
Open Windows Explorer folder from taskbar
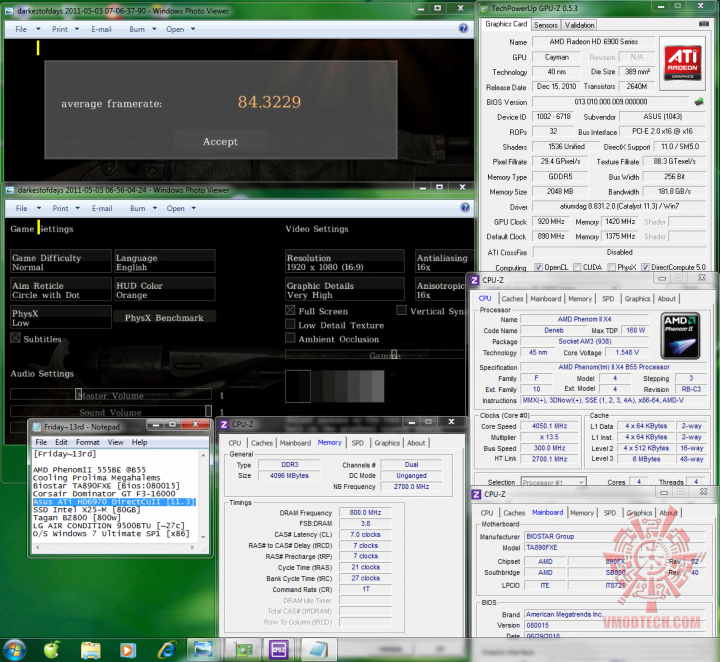click(90, 650)
